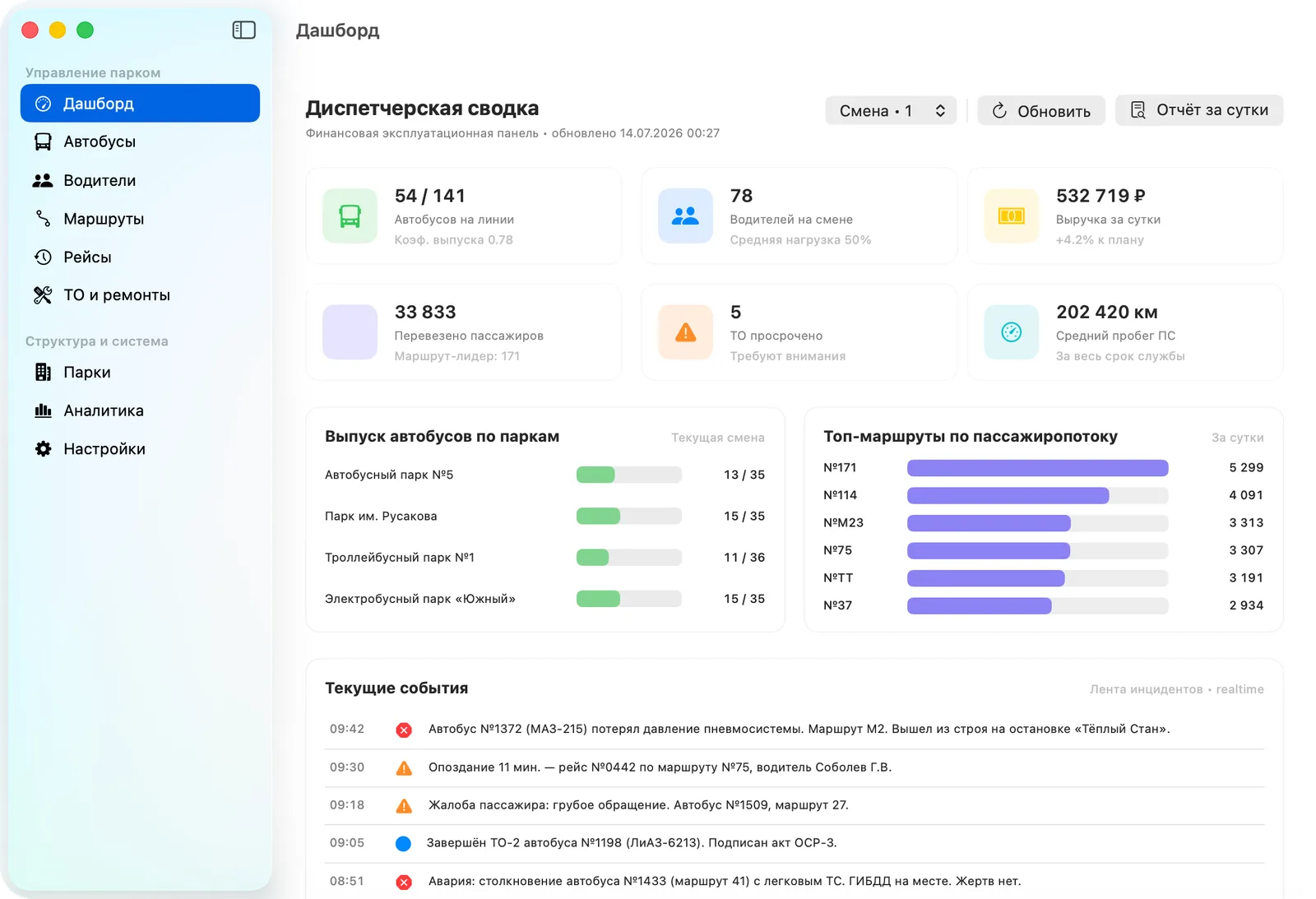The image size is (1316, 899).
Task: Open Автобусы in the sidebar
Action: point(140,141)
